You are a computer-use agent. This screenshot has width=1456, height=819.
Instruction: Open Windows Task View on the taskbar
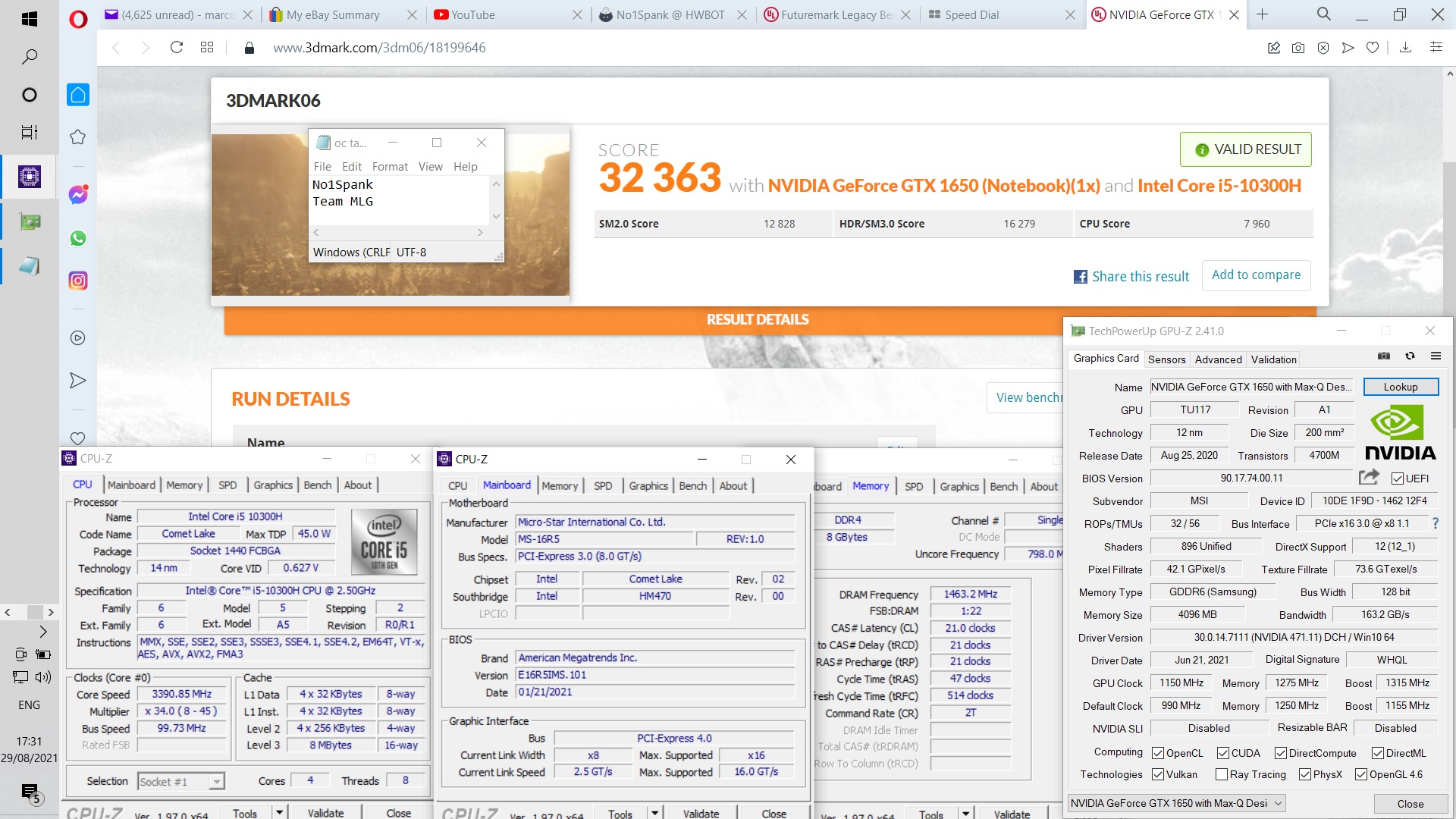click(x=30, y=133)
